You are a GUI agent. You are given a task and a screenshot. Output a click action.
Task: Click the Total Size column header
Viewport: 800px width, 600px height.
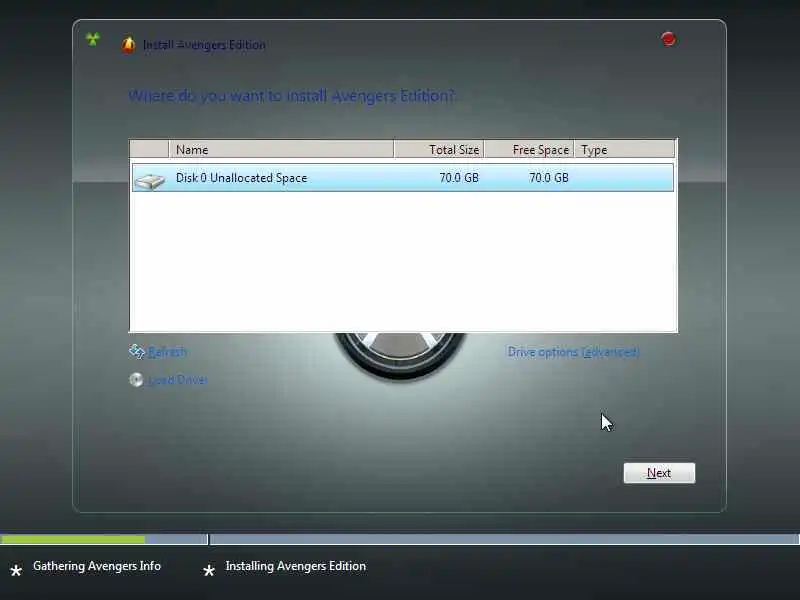coord(439,149)
